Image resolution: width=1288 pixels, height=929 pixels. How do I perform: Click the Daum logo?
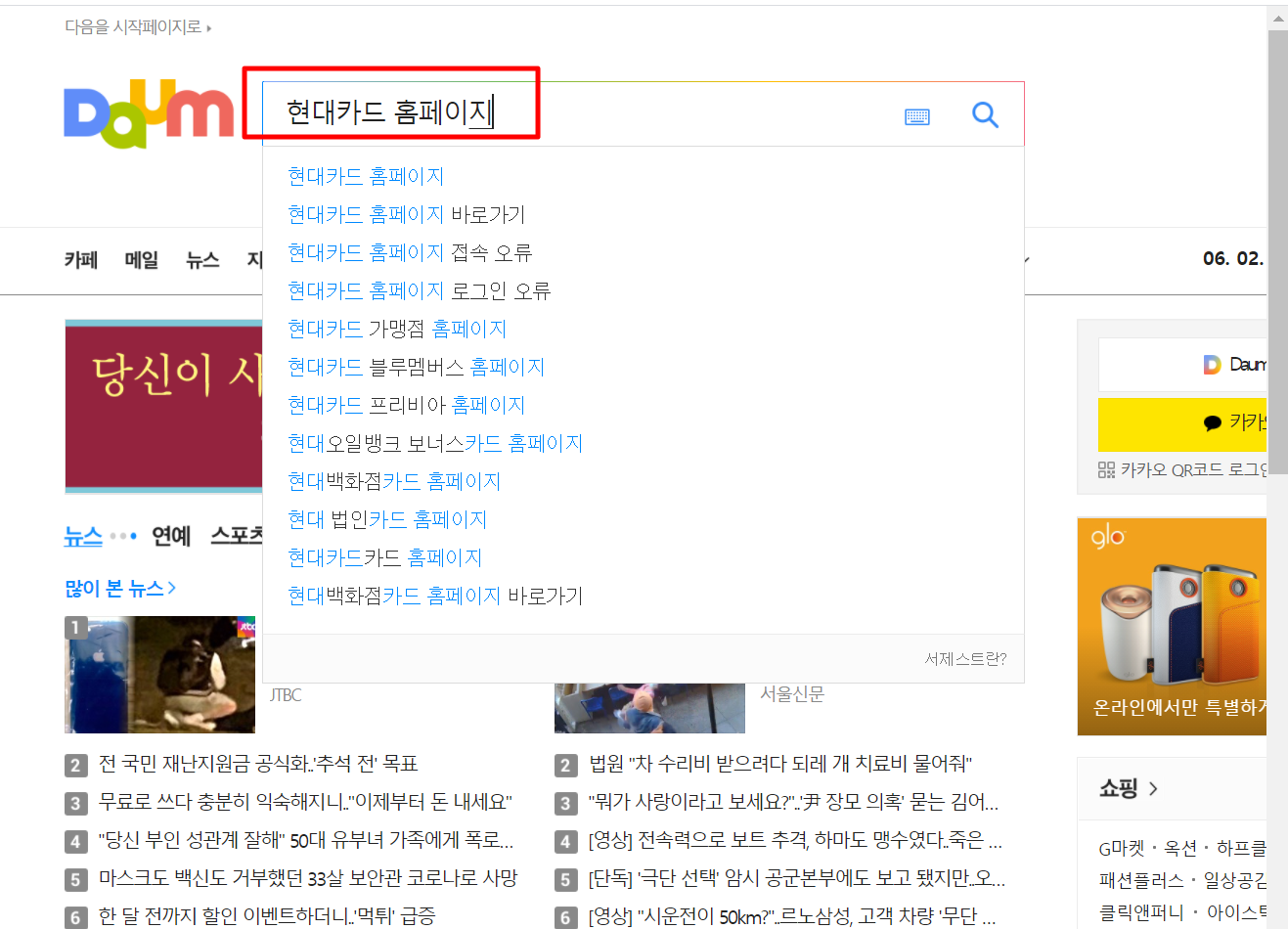click(x=149, y=114)
